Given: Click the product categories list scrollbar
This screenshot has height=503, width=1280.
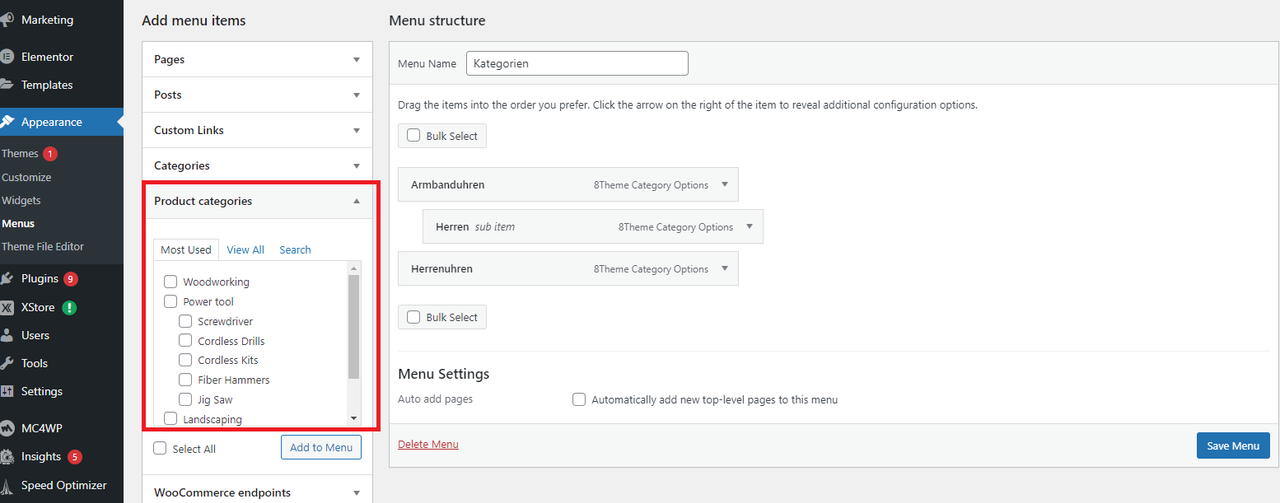Looking at the screenshot, I should point(353,327).
